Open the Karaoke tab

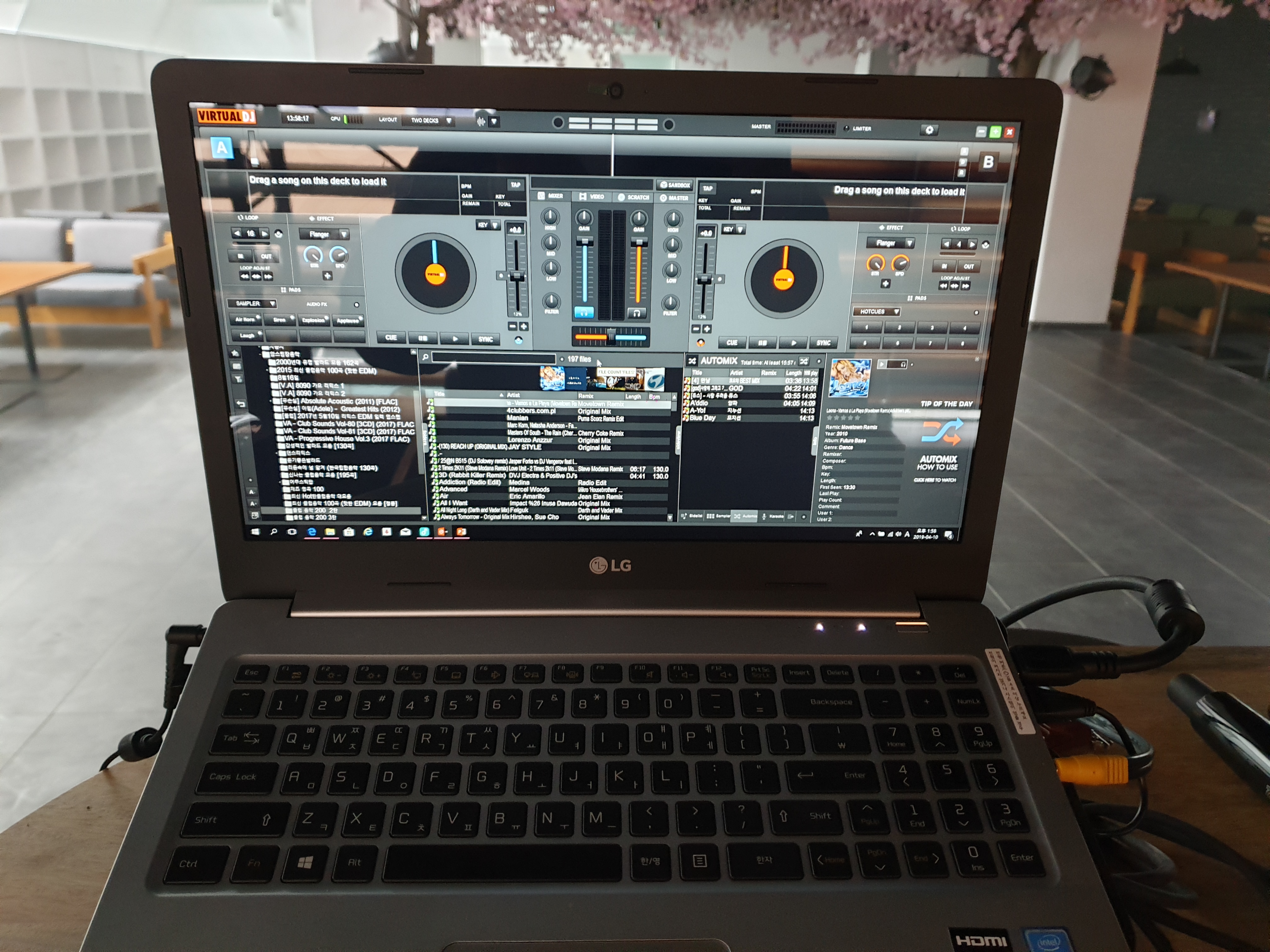(772, 517)
